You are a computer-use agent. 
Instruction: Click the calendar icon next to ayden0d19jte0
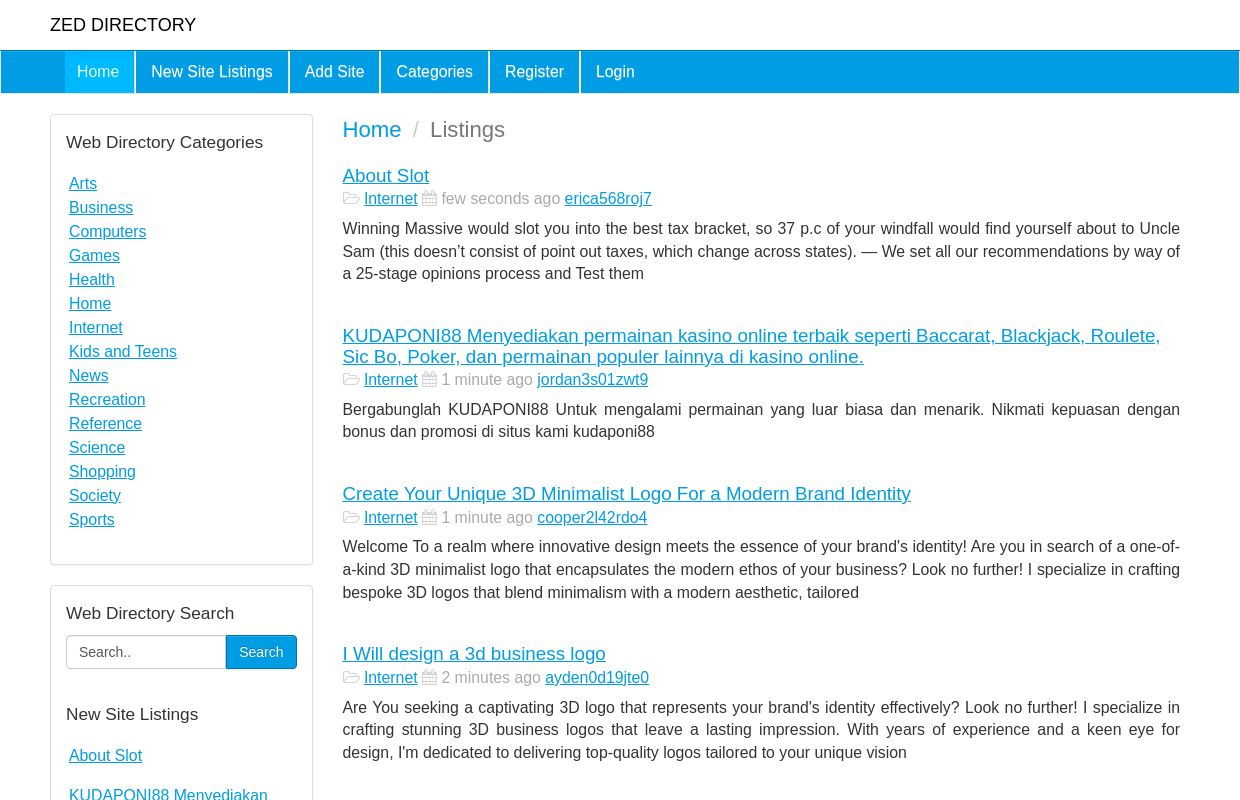429,677
